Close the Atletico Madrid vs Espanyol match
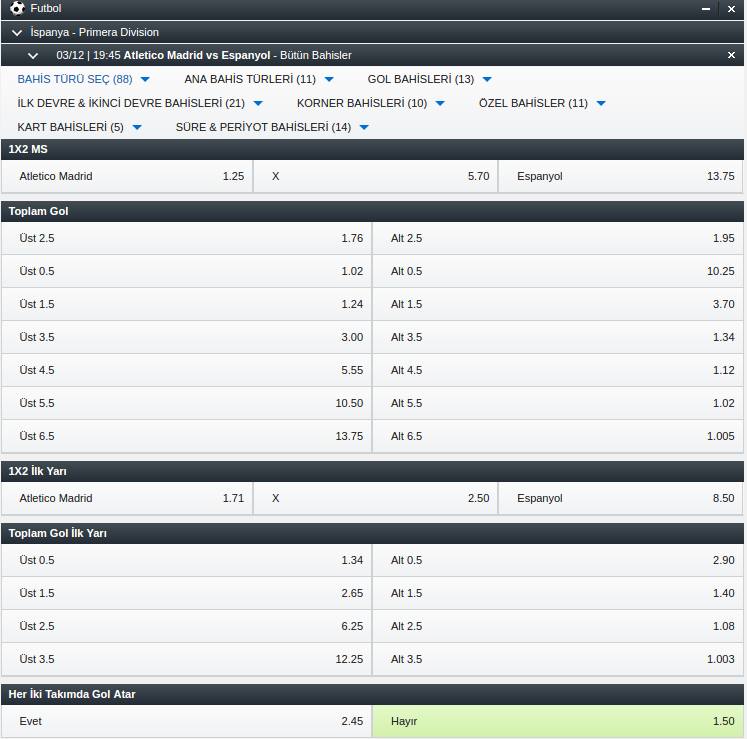747x739 pixels. [731, 55]
